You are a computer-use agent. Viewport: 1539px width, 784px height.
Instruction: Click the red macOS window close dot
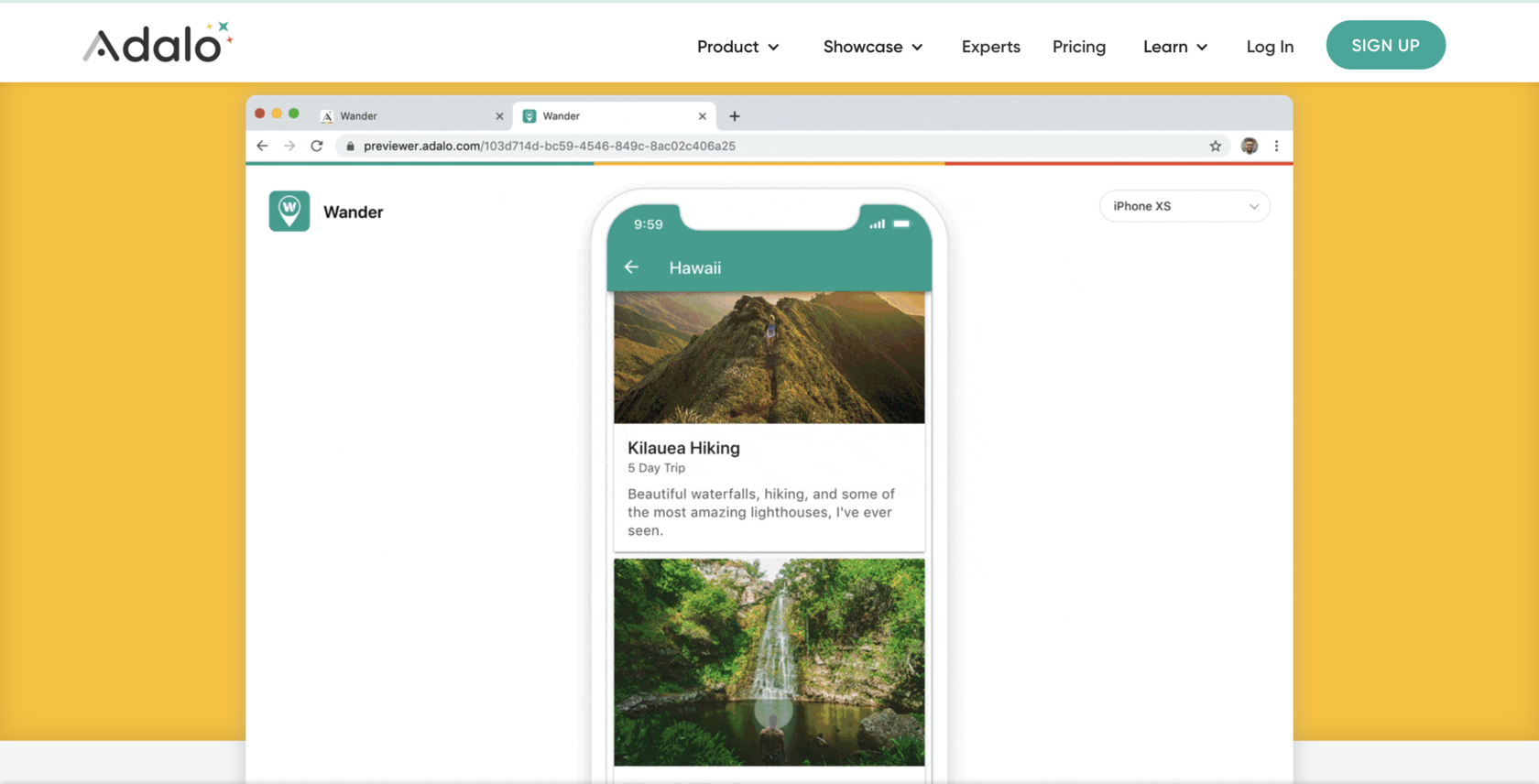[x=260, y=114]
